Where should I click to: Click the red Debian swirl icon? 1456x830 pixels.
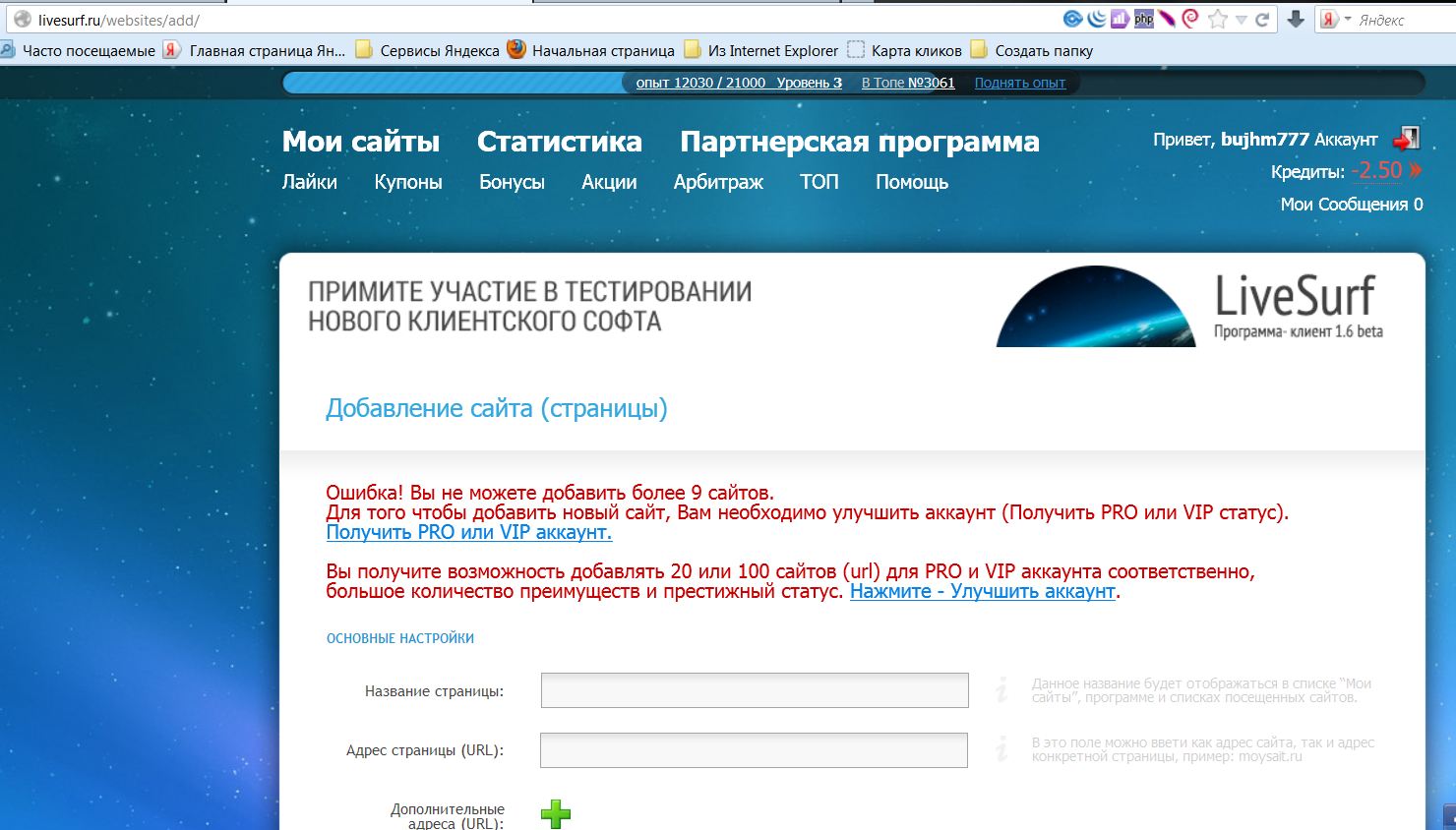1190,19
